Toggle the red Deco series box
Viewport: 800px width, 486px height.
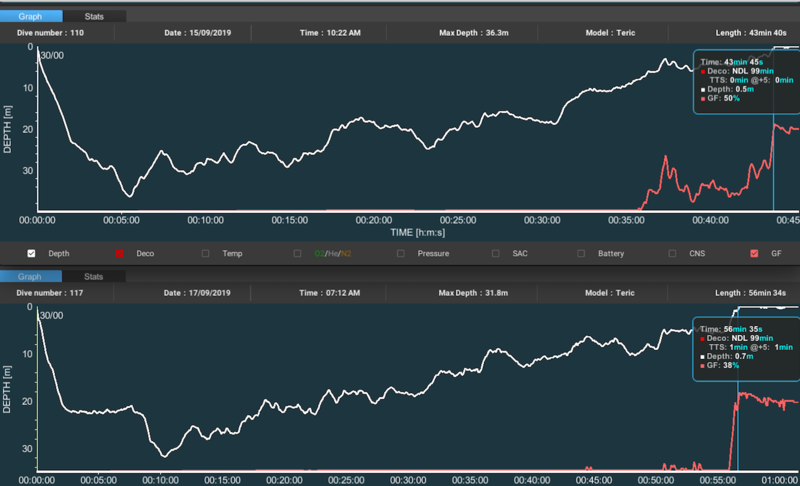(x=122, y=254)
